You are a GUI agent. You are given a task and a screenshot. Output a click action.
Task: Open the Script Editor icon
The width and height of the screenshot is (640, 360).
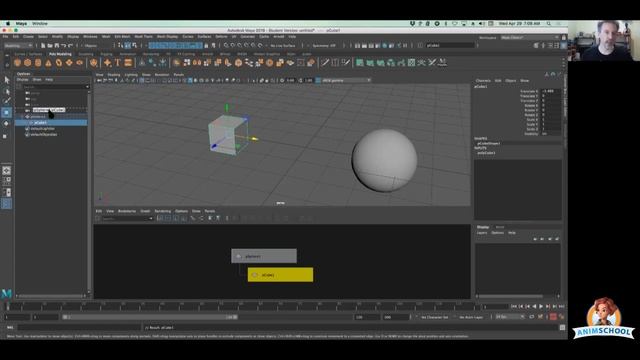[562, 327]
